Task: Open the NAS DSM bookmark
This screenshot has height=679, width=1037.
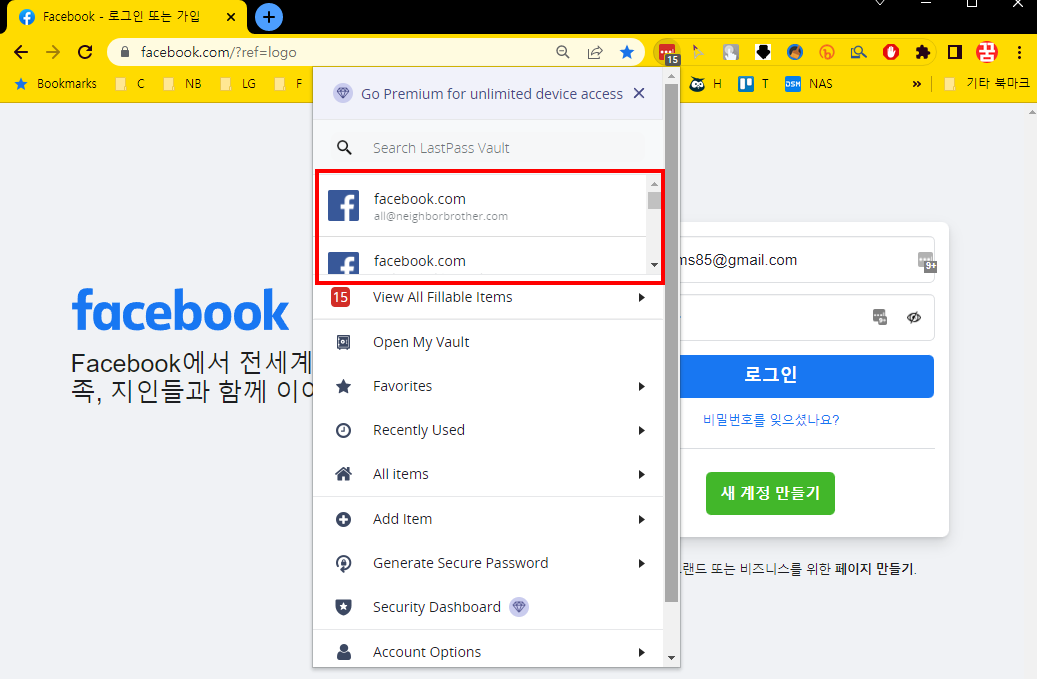Action: point(808,83)
